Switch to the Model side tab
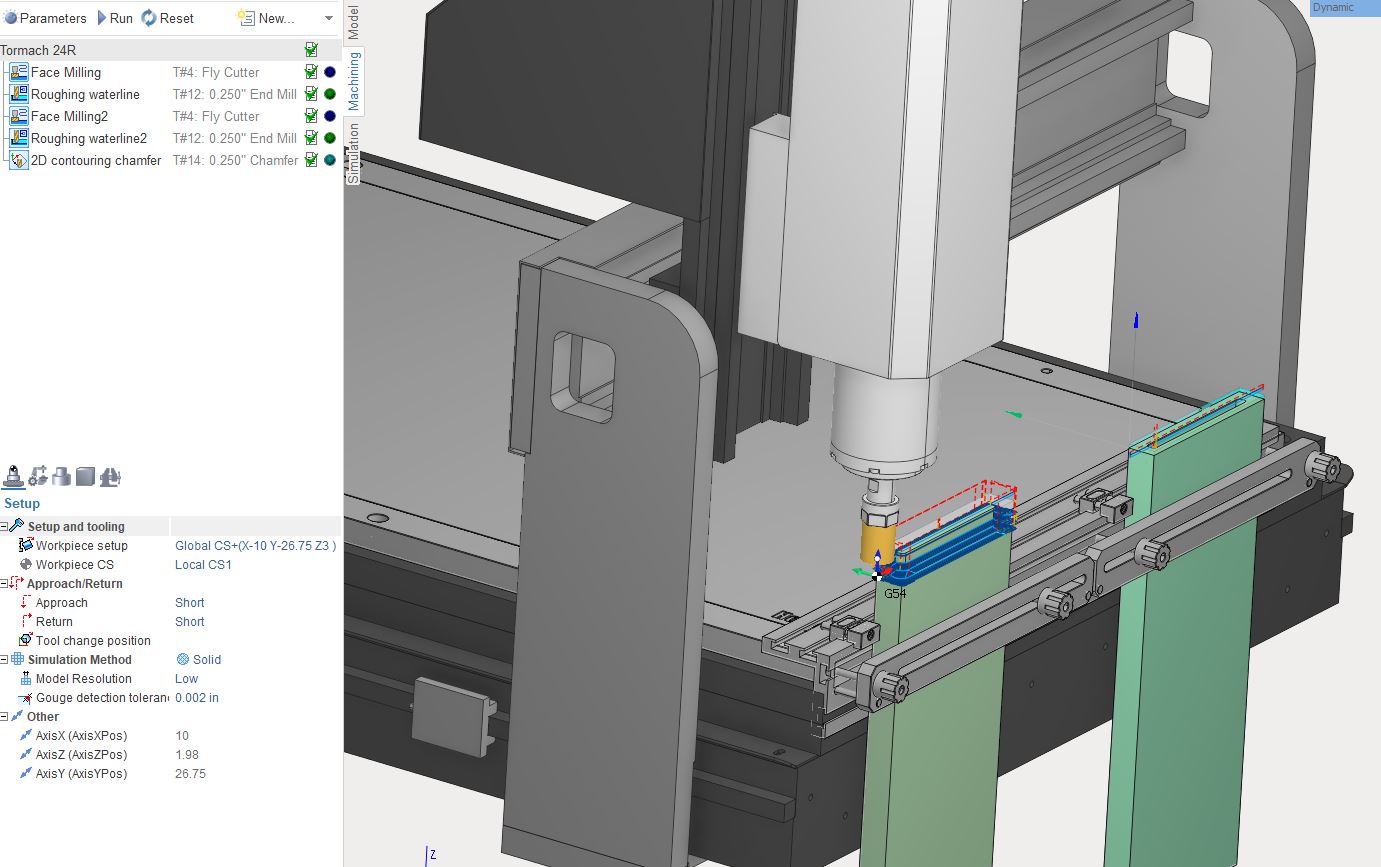1381x867 pixels. [x=353, y=21]
